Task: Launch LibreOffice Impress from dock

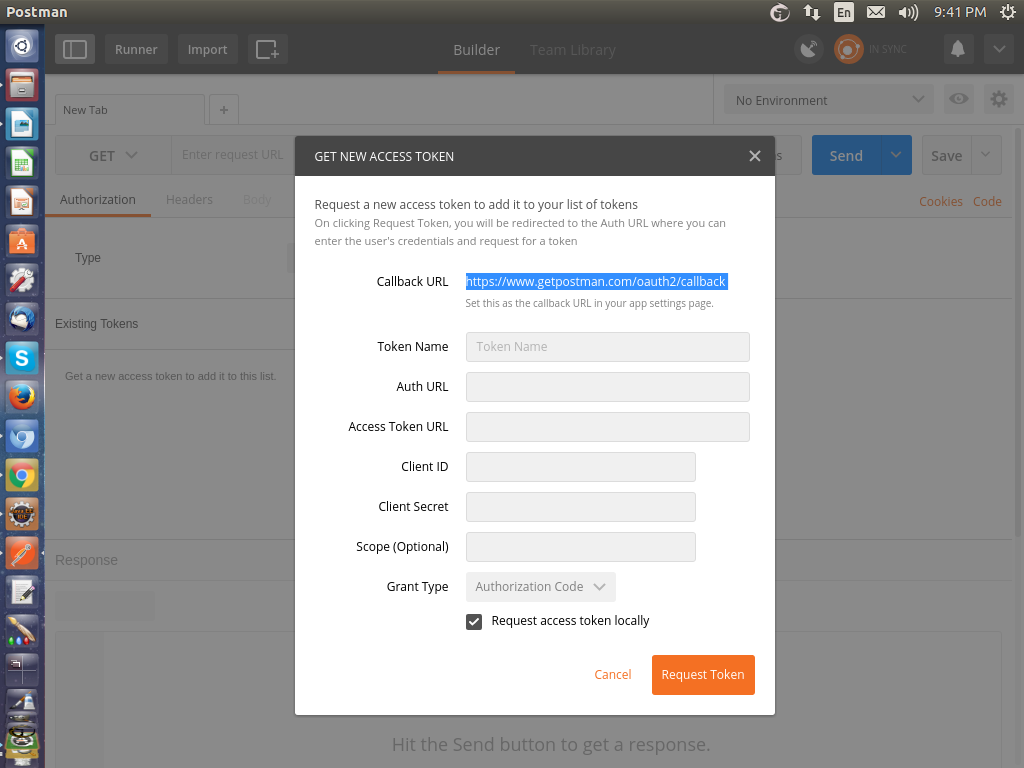Action: pos(22,202)
